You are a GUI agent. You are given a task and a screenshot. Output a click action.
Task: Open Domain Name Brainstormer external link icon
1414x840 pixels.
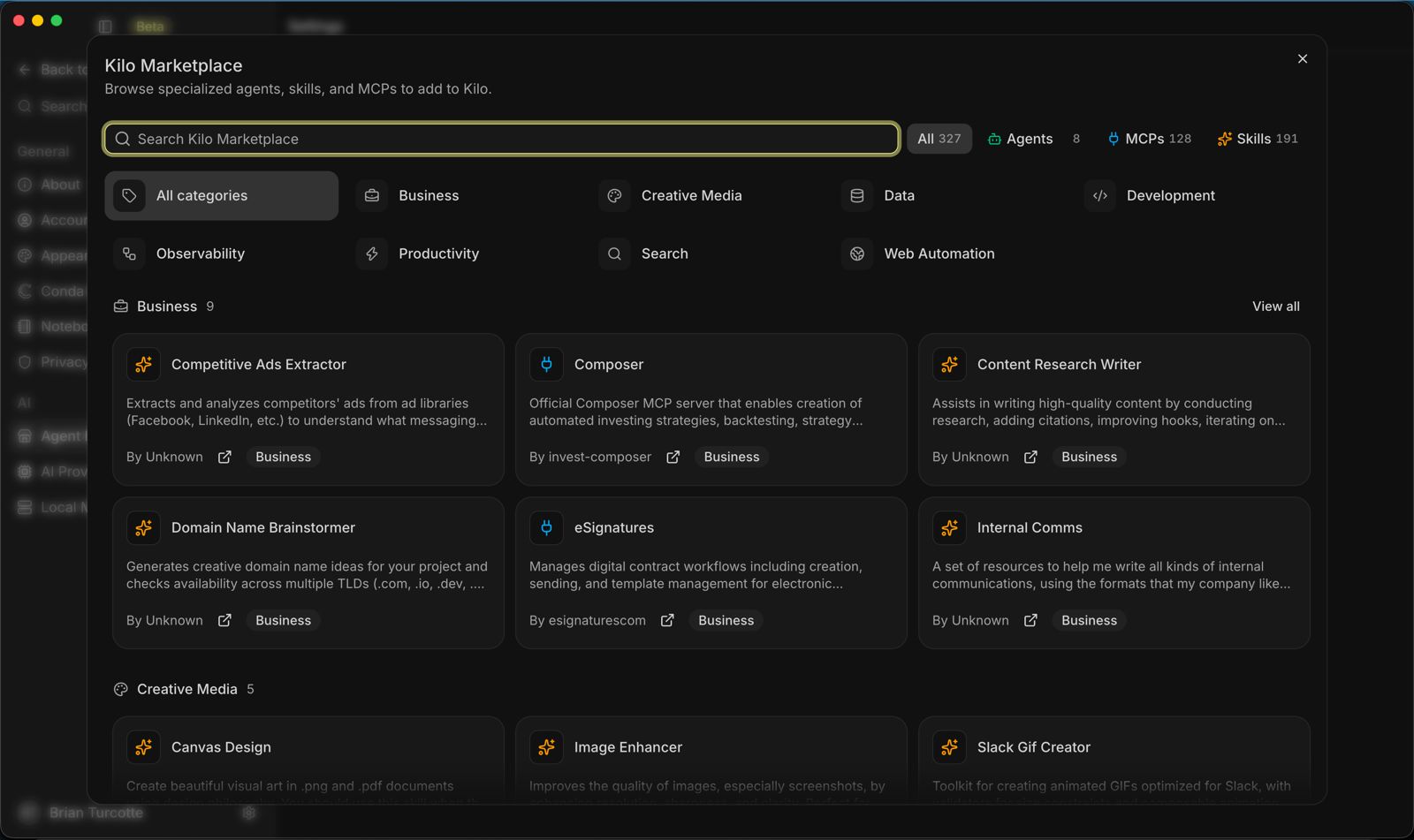tap(224, 620)
